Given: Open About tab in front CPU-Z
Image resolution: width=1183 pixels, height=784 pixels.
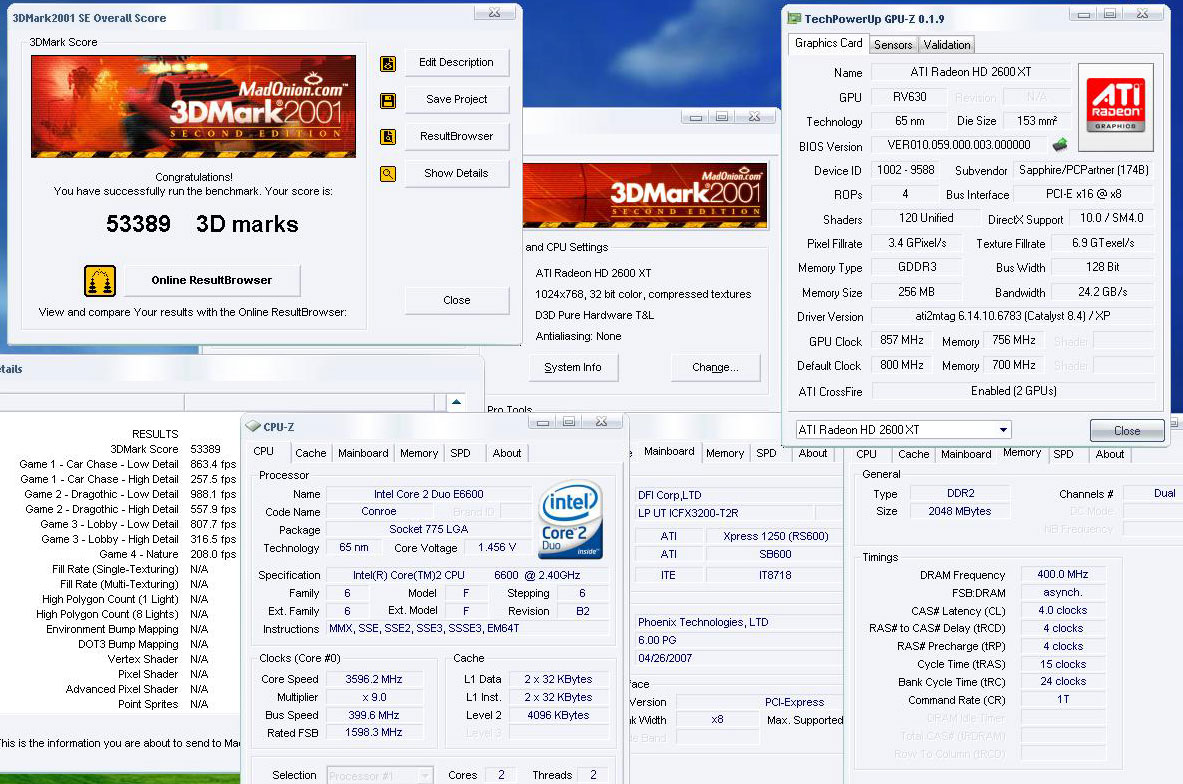Looking at the screenshot, I should (507, 453).
